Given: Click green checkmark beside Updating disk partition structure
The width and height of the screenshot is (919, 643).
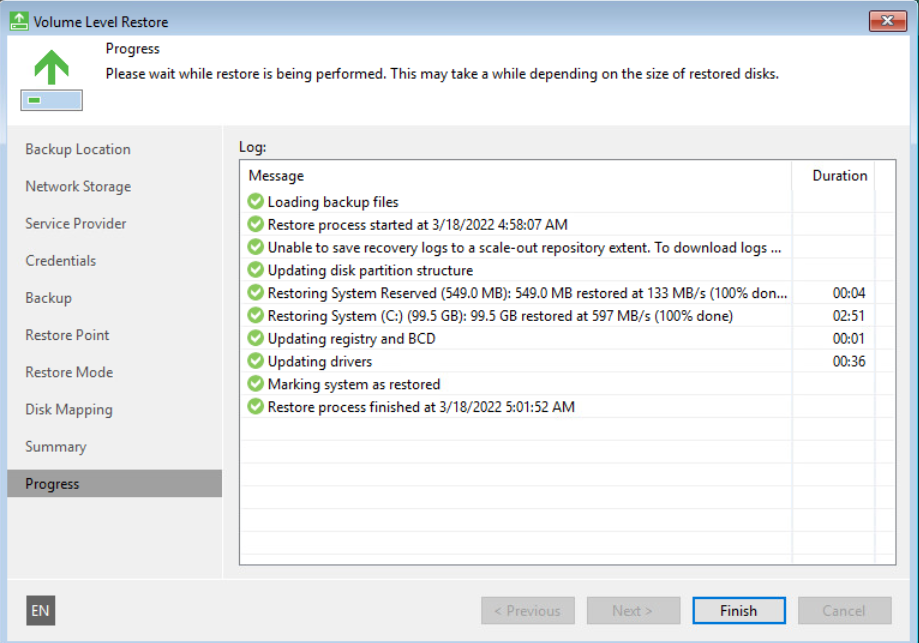Looking at the screenshot, I should click(x=256, y=270).
